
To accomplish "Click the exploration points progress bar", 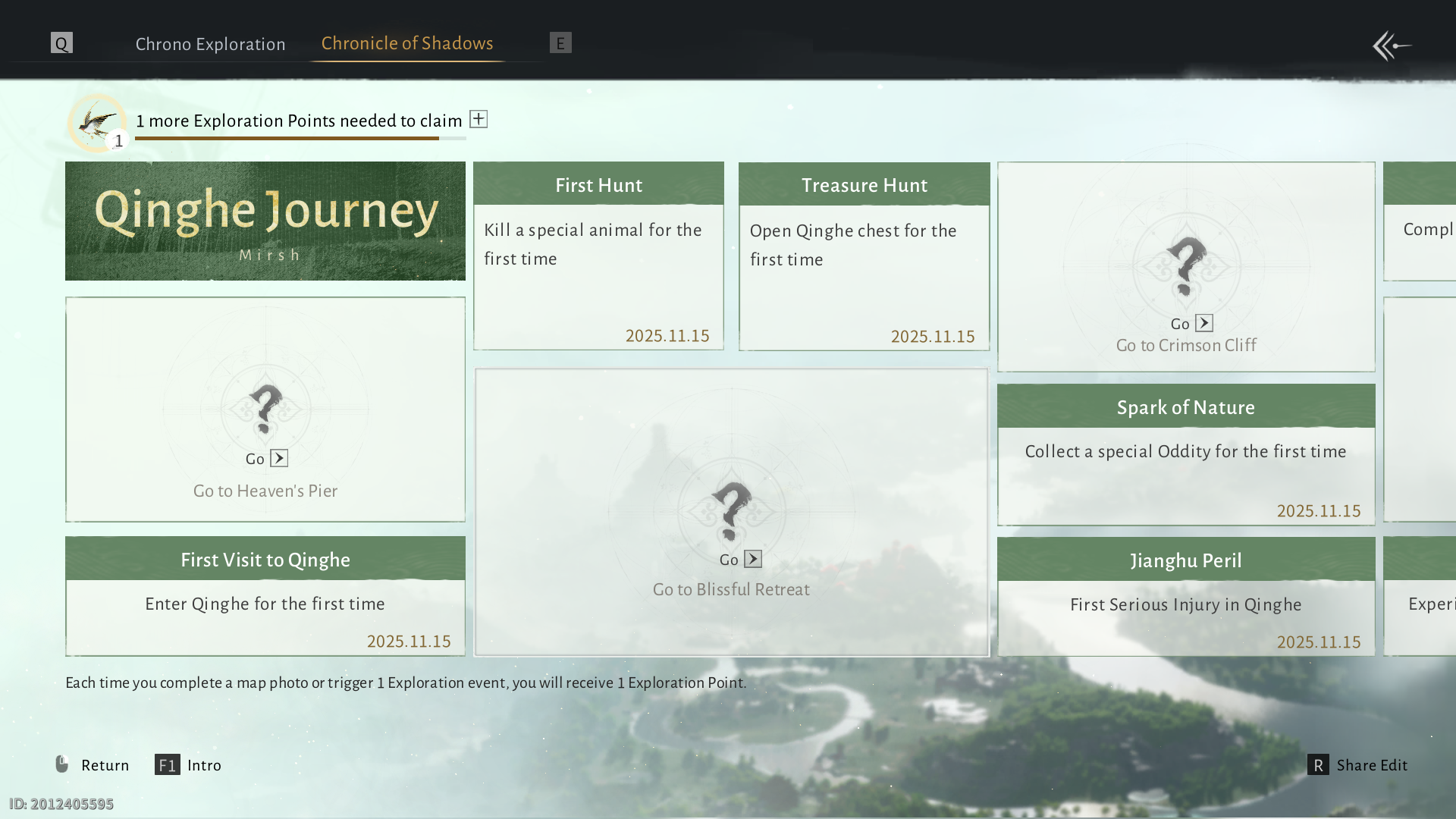I will [300, 139].
